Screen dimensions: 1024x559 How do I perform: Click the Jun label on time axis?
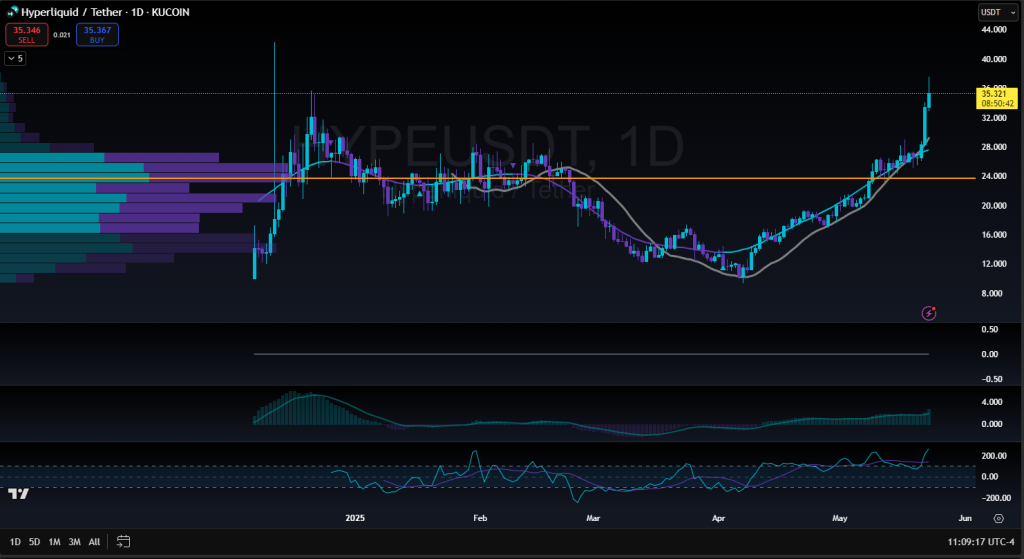pyautogui.click(x=965, y=519)
